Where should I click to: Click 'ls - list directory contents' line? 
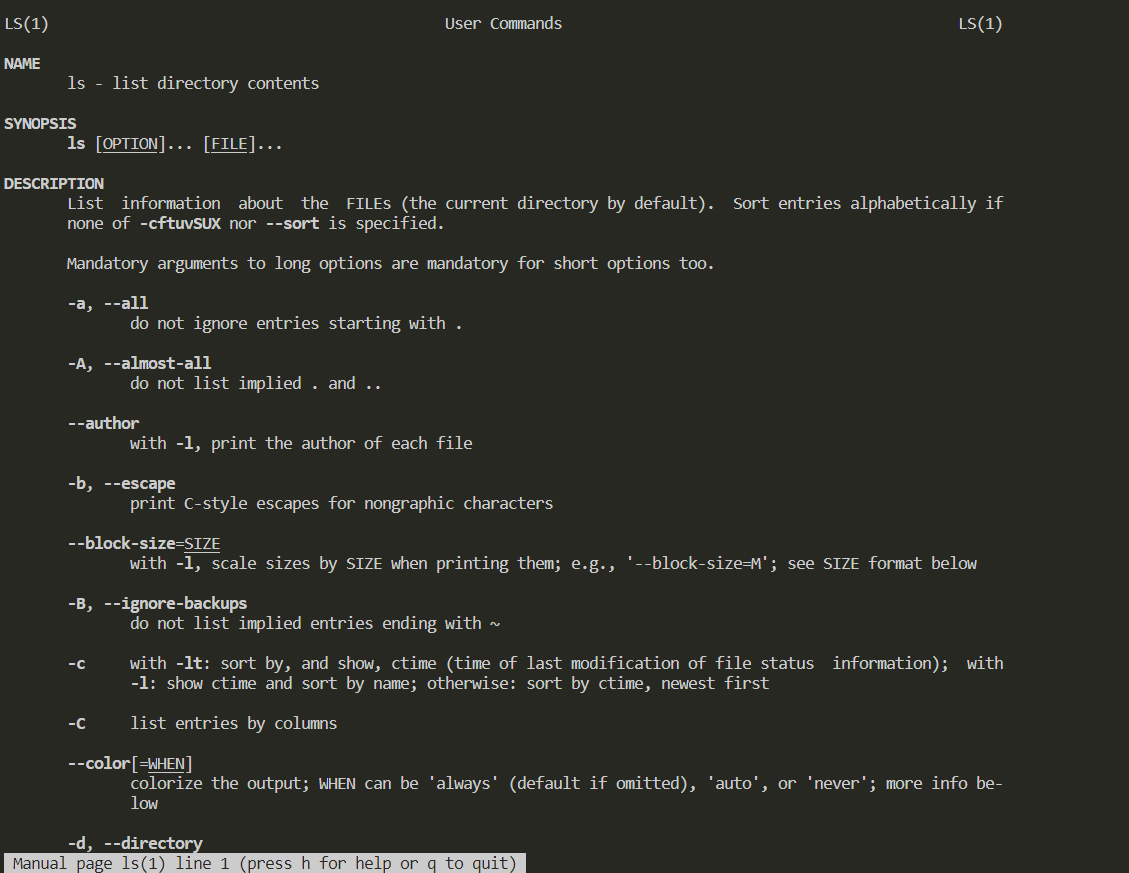[193, 84]
